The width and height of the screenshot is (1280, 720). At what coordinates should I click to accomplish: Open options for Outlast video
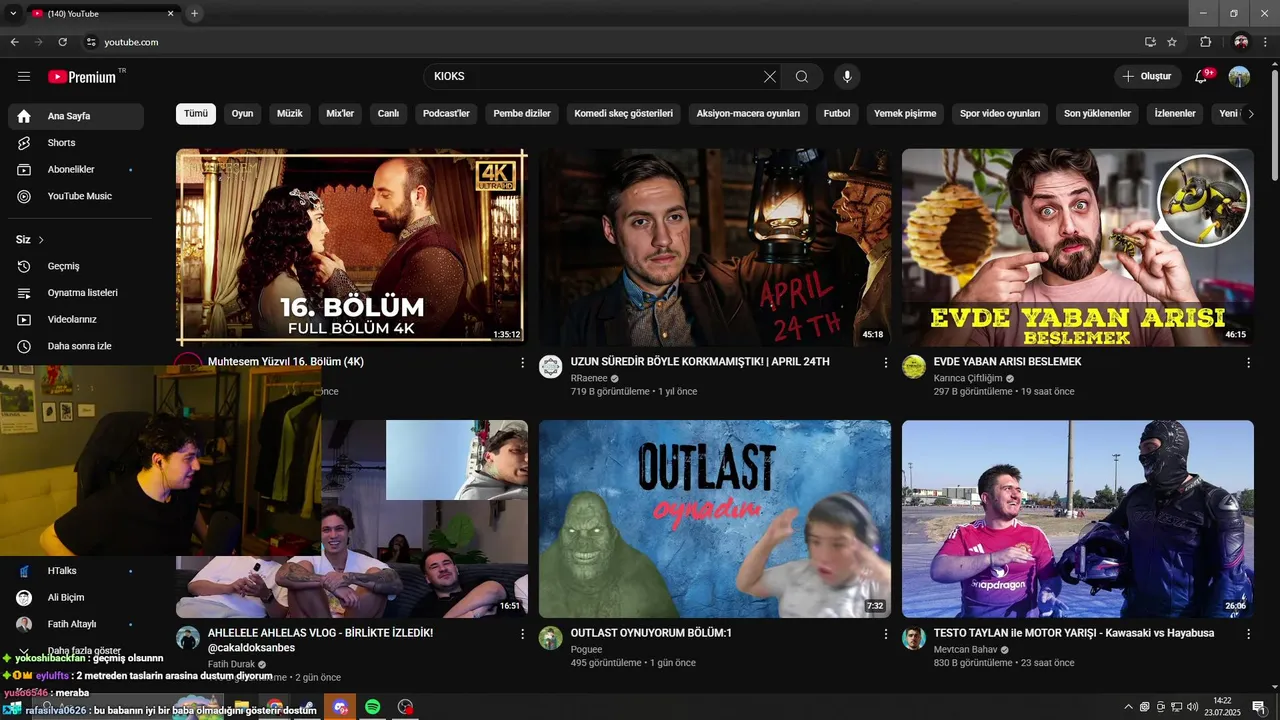pos(885,634)
